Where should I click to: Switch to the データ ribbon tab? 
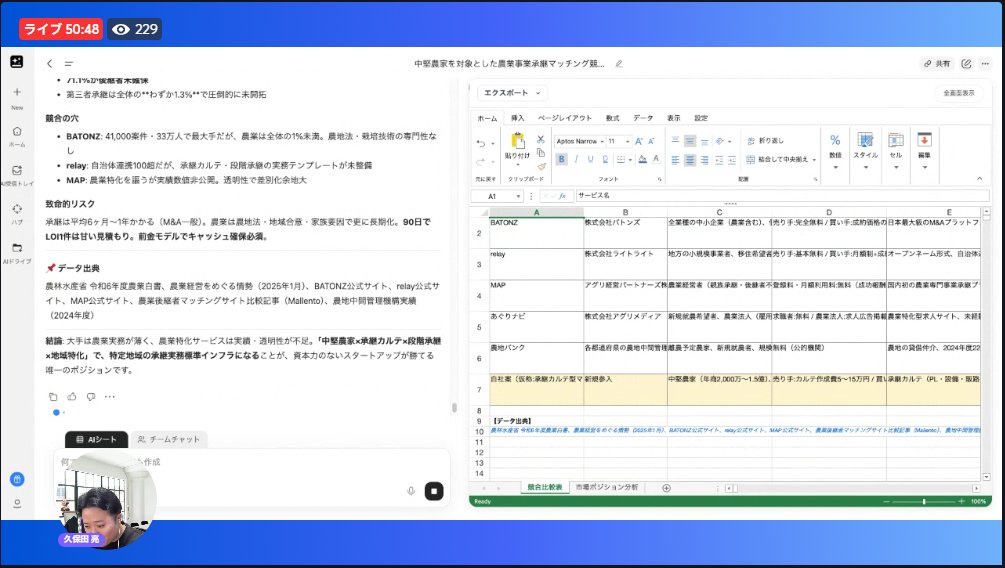pyautogui.click(x=643, y=118)
